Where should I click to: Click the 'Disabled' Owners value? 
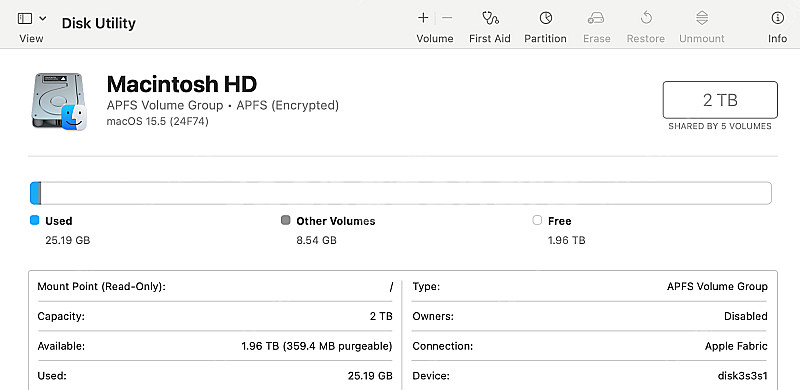point(745,316)
